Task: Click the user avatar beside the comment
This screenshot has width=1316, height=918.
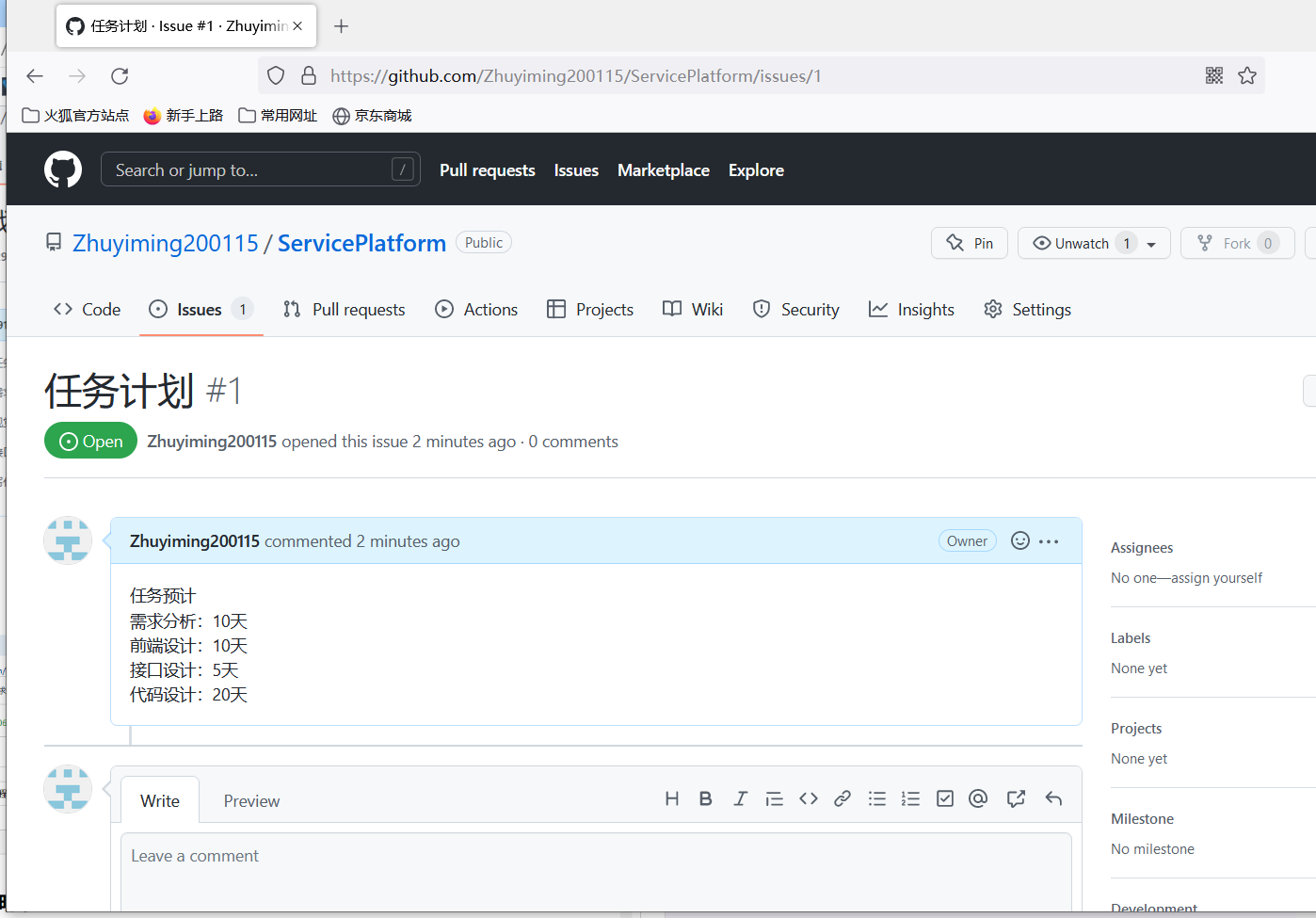Action: pos(68,540)
